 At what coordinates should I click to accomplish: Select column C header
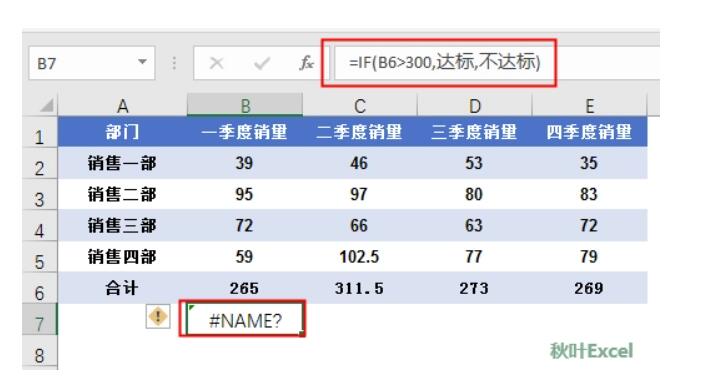point(360,105)
